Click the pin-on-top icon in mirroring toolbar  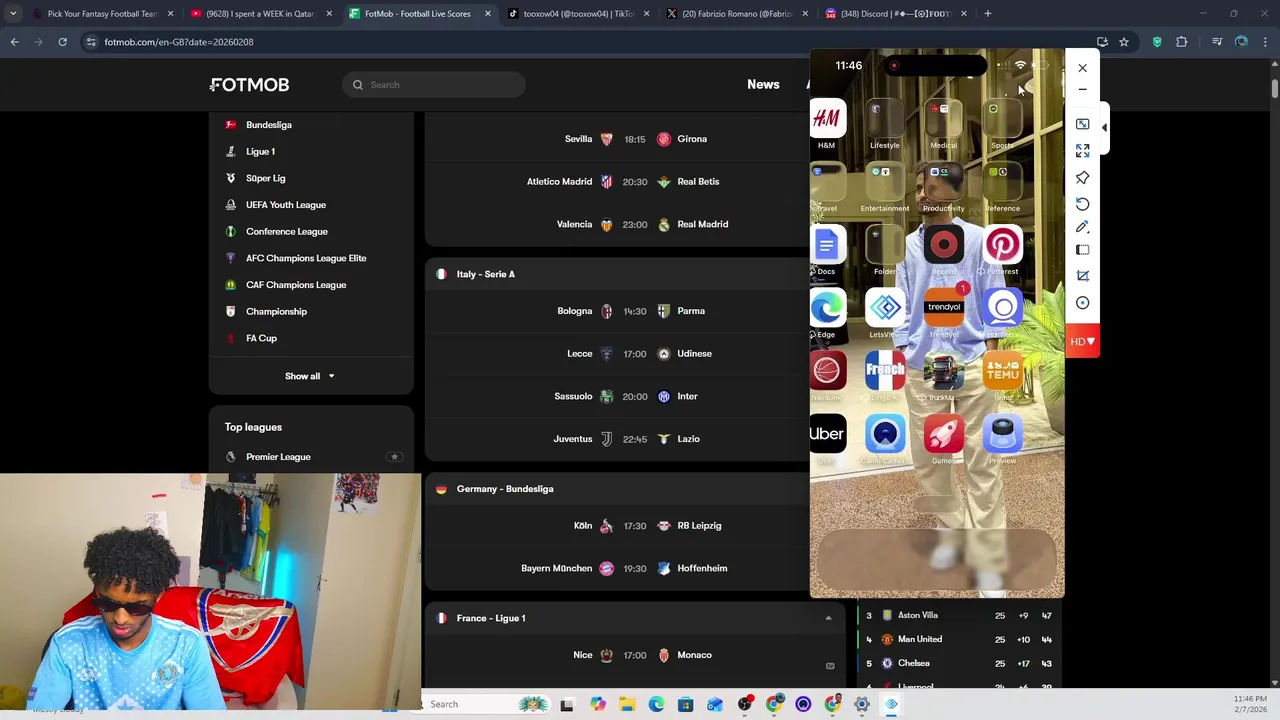(x=1082, y=177)
